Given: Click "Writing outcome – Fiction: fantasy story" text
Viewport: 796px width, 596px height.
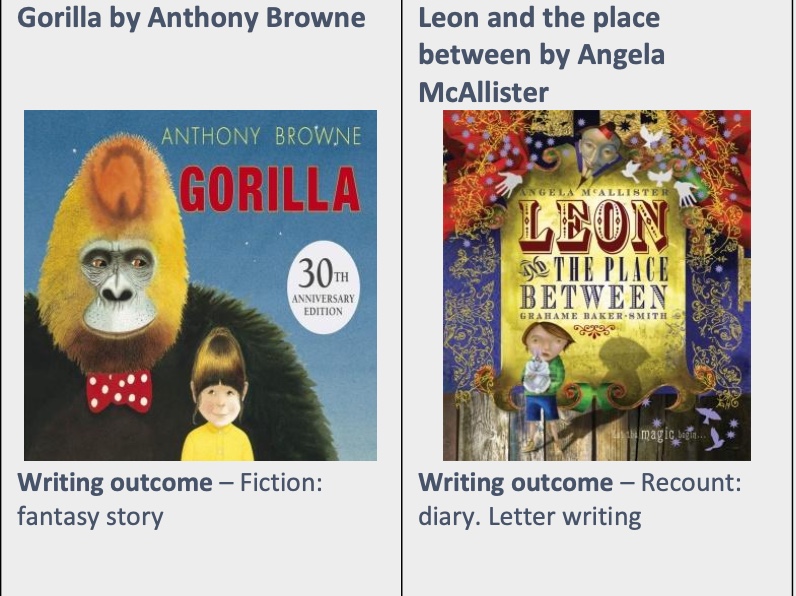Looking at the screenshot, I should [x=170, y=499].
